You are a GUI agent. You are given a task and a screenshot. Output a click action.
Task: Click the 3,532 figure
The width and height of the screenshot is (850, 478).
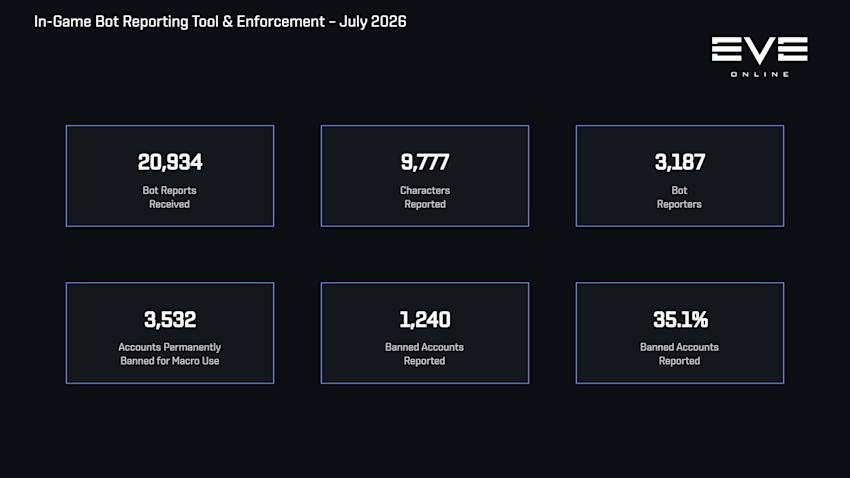click(x=170, y=319)
